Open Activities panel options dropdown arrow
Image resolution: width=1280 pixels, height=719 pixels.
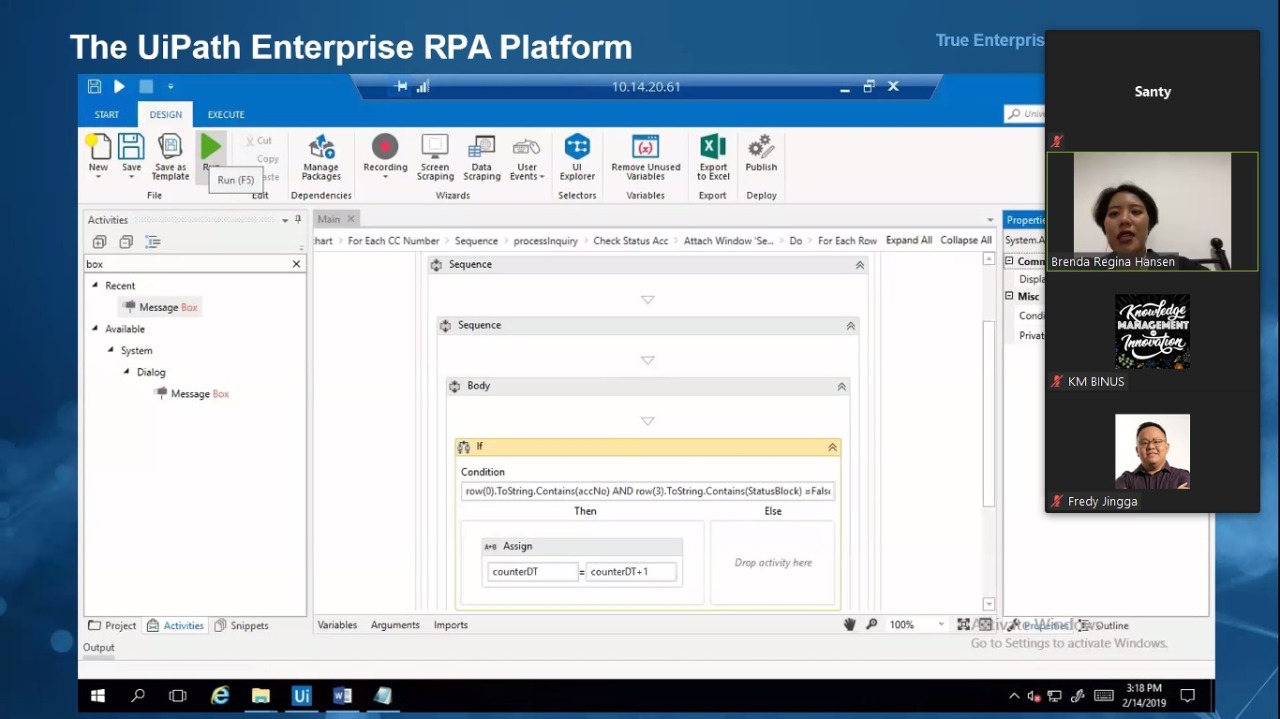coord(285,220)
